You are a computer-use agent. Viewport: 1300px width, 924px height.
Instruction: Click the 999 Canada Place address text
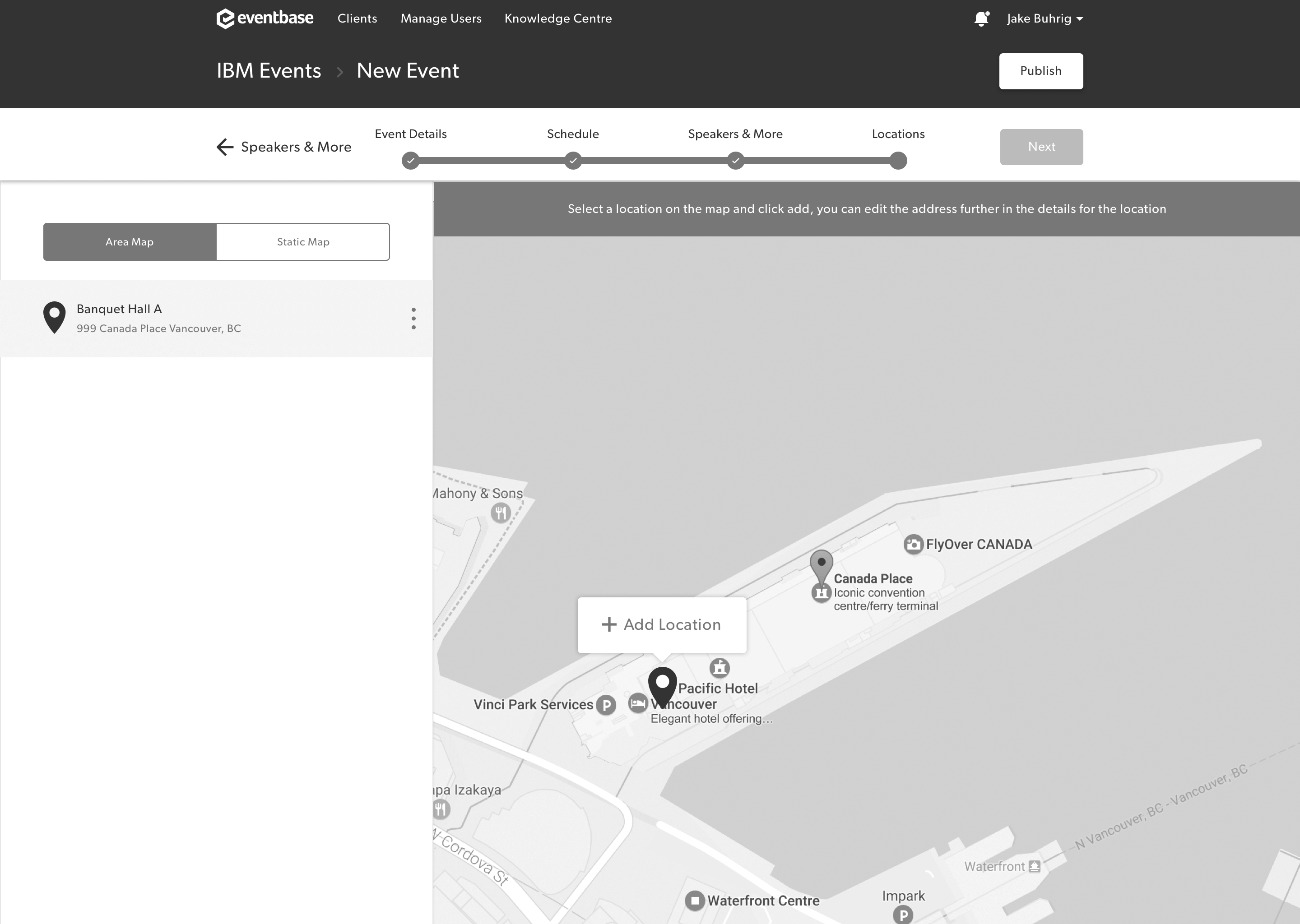click(159, 328)
